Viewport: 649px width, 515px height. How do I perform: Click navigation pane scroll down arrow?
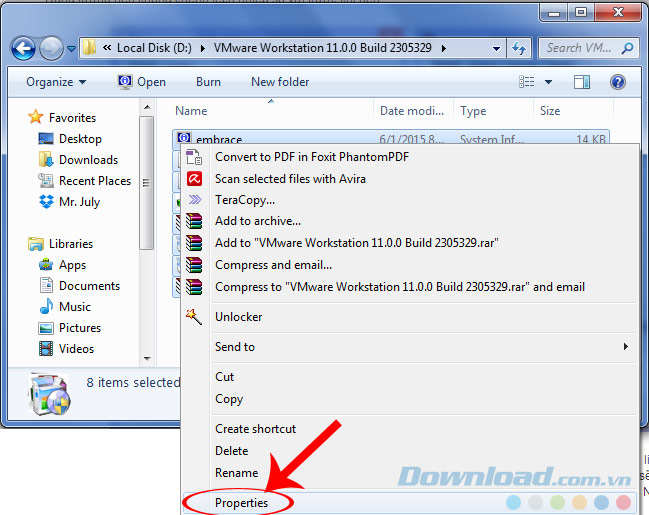click(x=147, y=359)
